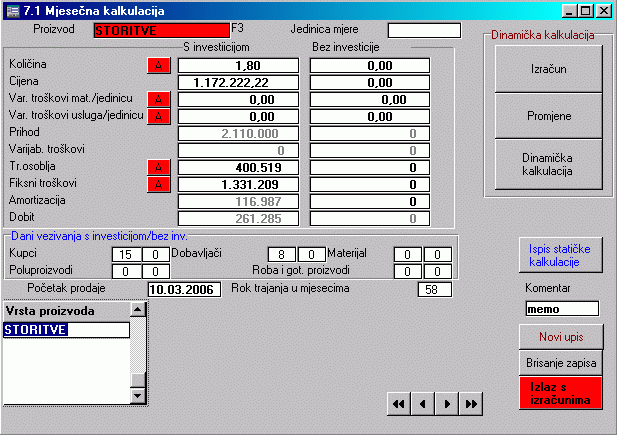Image resolution: width=617 pixels, height=435 pixels.
Task: Edit second Materijal days field
Action: [438, 255]
